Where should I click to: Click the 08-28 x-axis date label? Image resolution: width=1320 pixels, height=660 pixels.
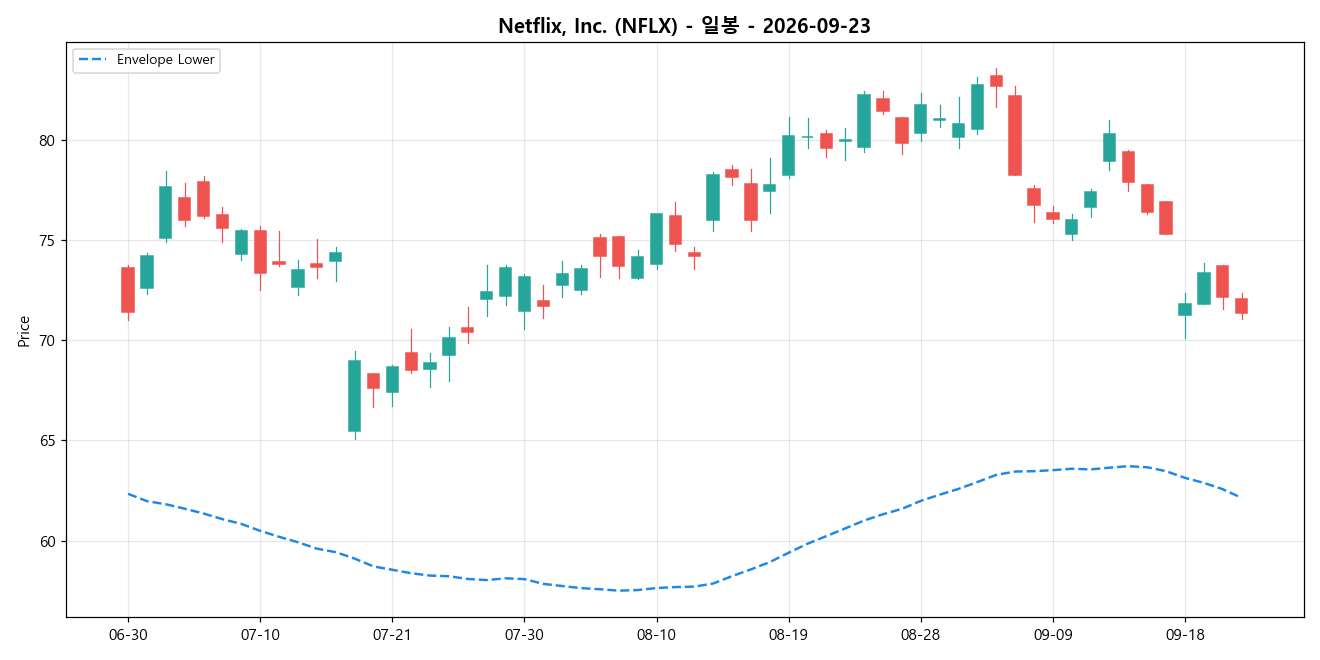click(920, 635)
